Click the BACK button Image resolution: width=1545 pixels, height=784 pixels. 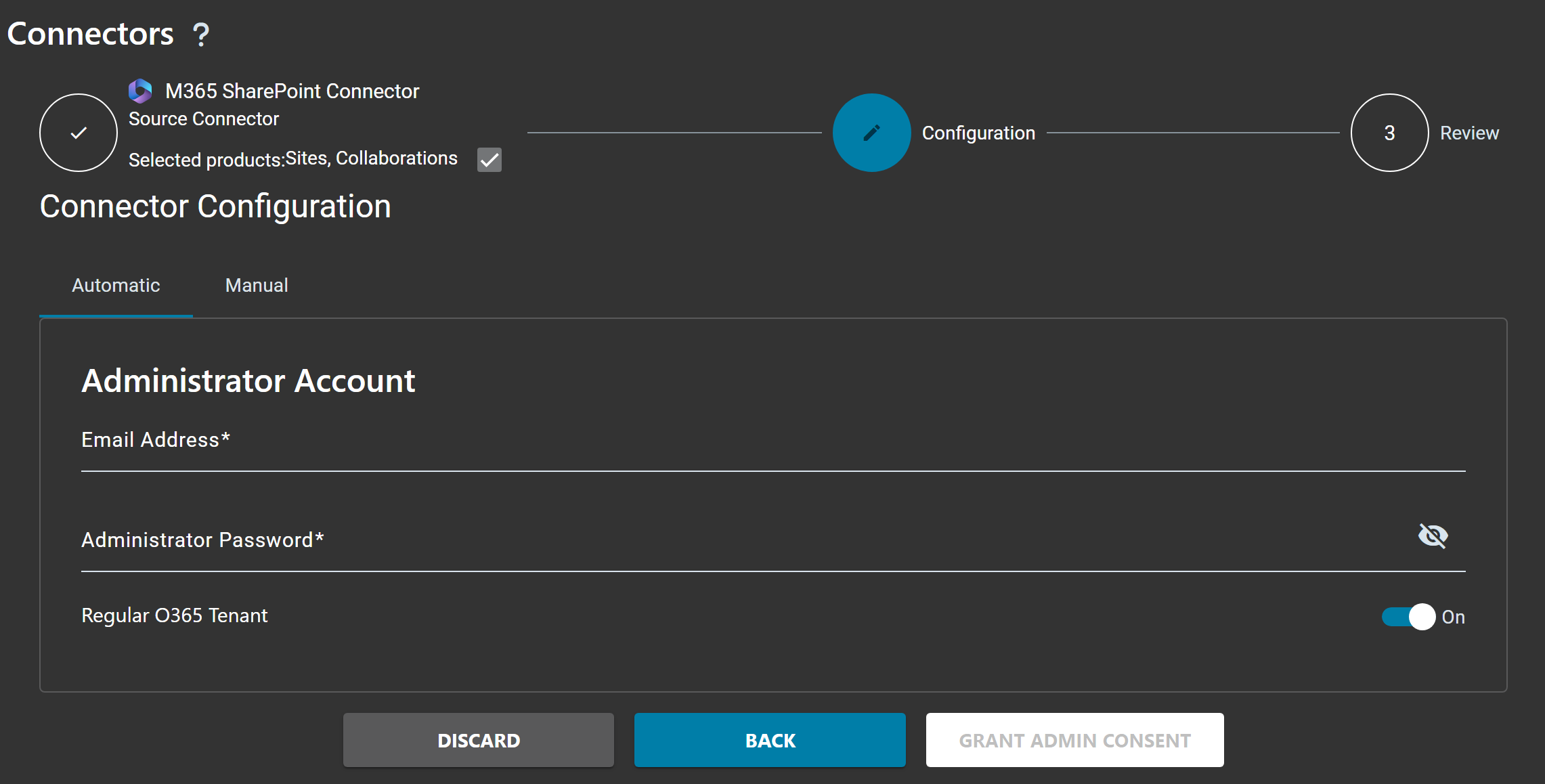[x=770, y=740]
